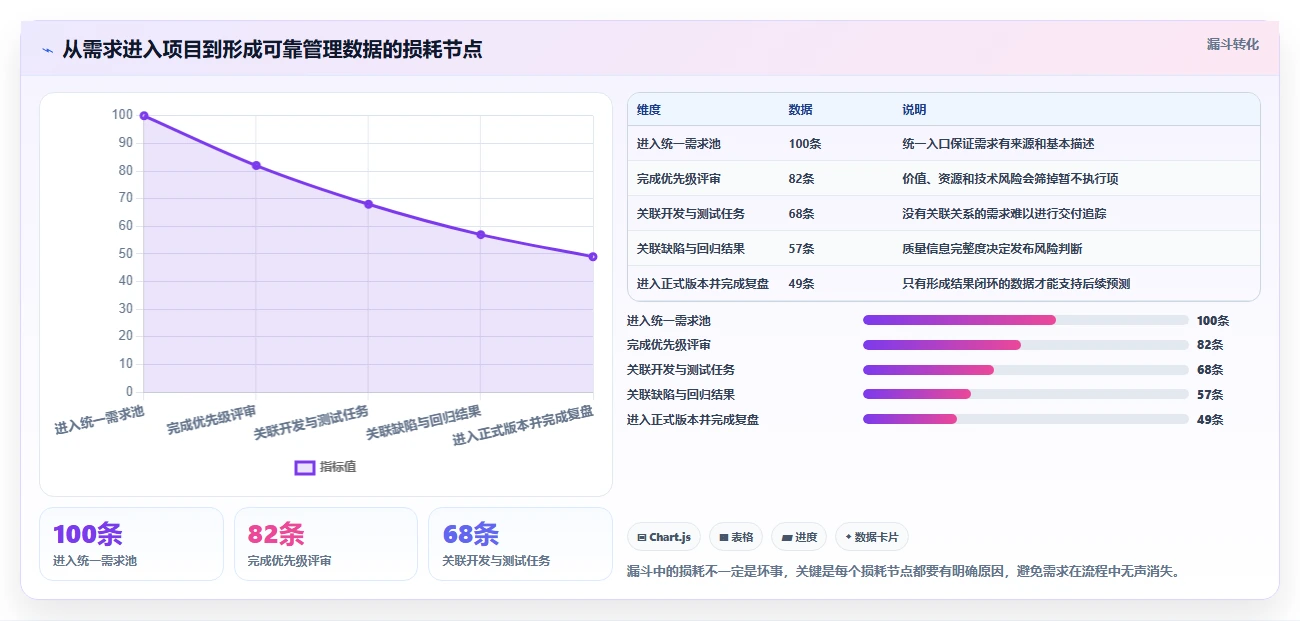The width and height of the screenshot is (1300, 621).
Task: Click the 进入统一需求池 progress bar
Action: (x=1025, y=320)
